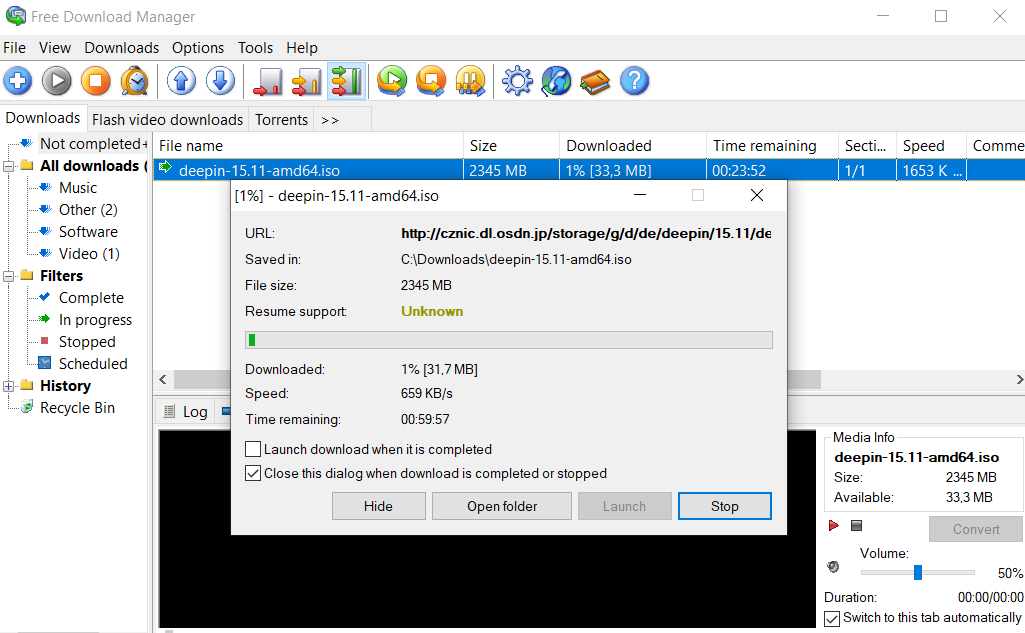Sort by the Size column header

511,146
